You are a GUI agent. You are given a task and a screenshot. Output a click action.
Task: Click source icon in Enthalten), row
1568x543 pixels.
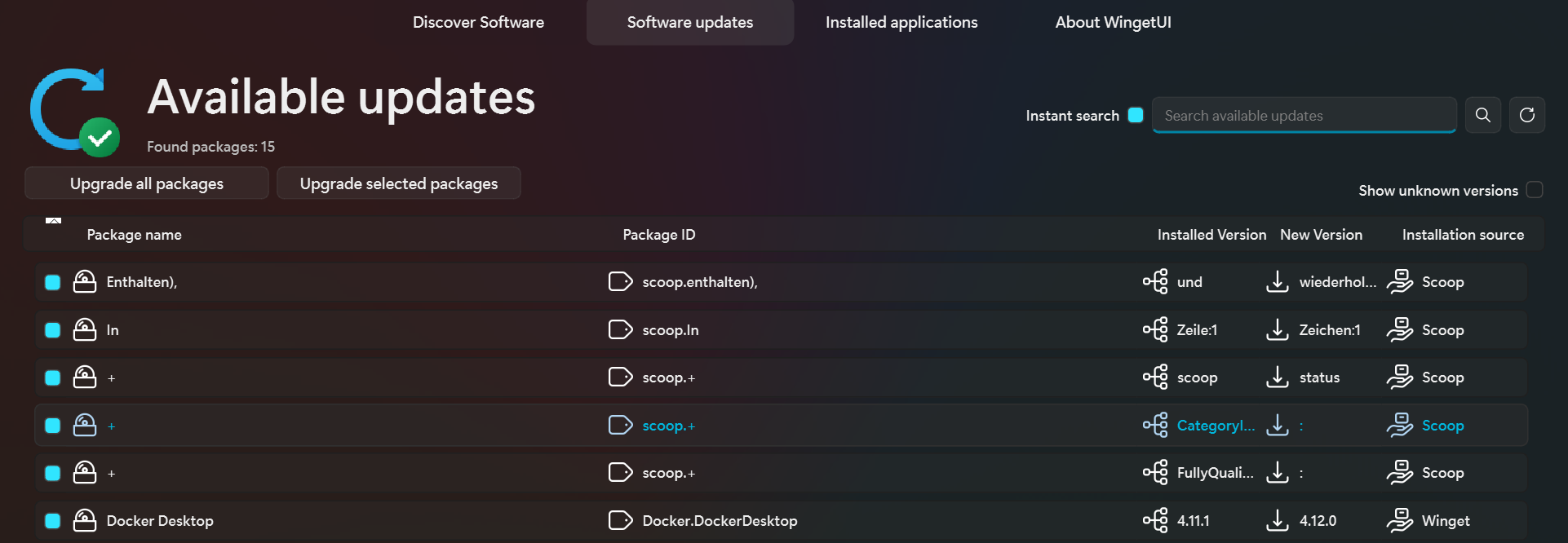[x=1400, y=281]
